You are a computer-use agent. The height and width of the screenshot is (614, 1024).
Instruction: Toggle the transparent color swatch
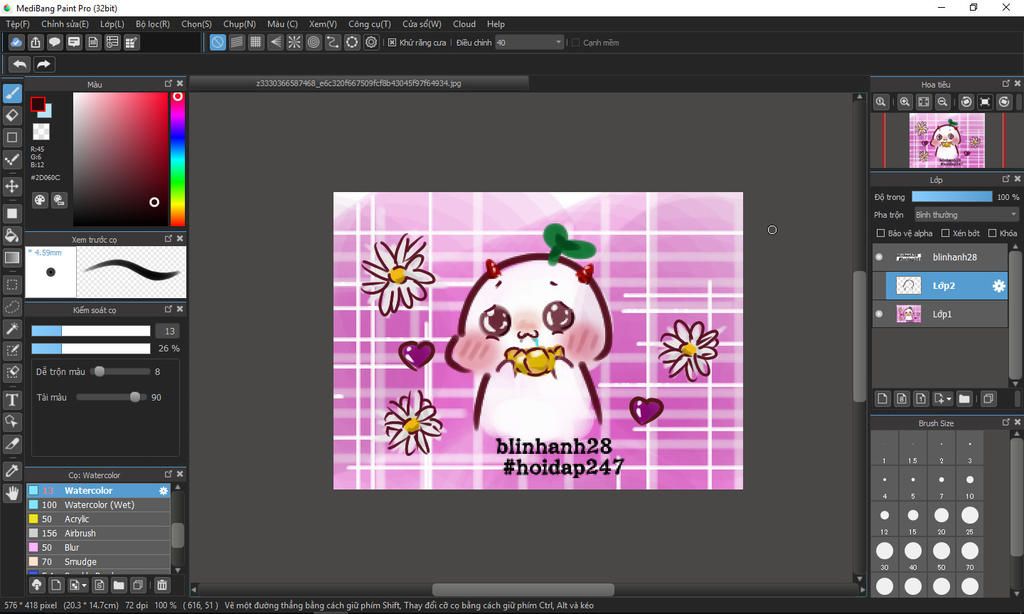(41, 132)
